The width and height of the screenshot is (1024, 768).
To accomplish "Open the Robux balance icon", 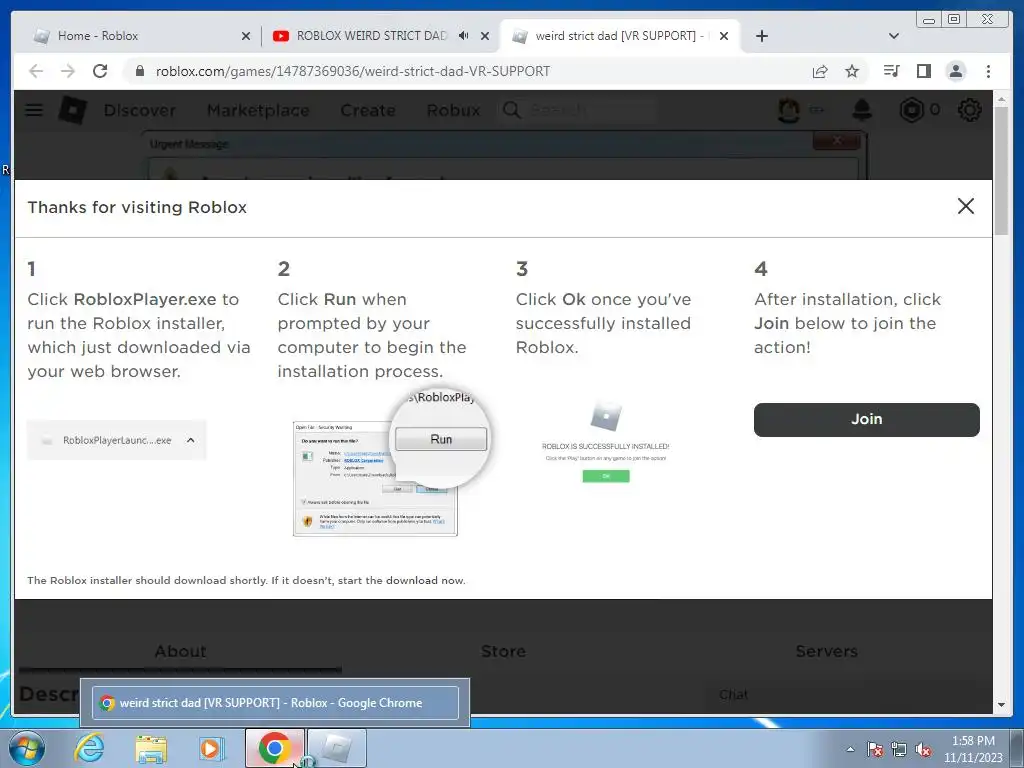I will coord(911,110).
